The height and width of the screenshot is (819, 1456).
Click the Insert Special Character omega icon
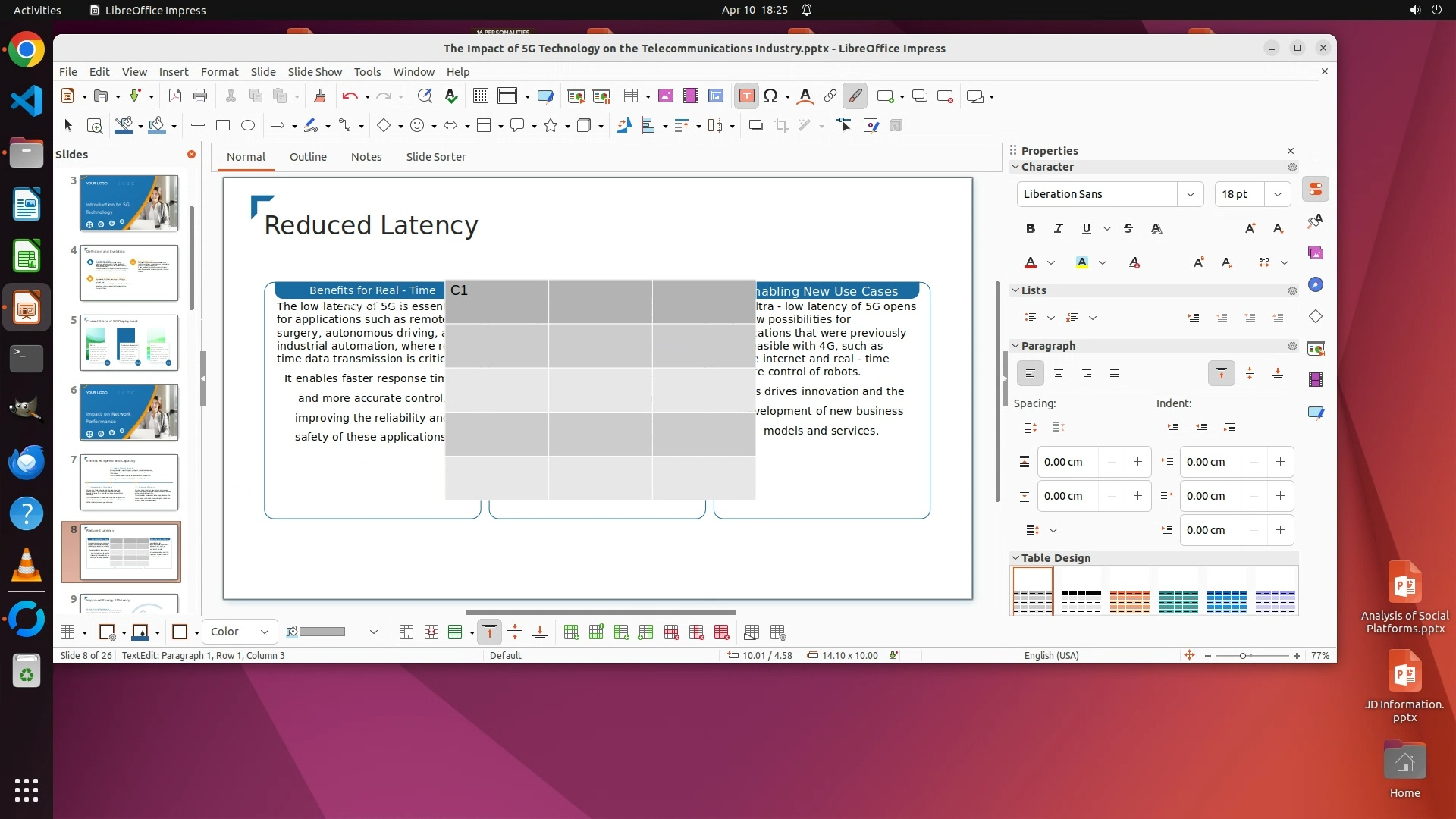(770, 96)
